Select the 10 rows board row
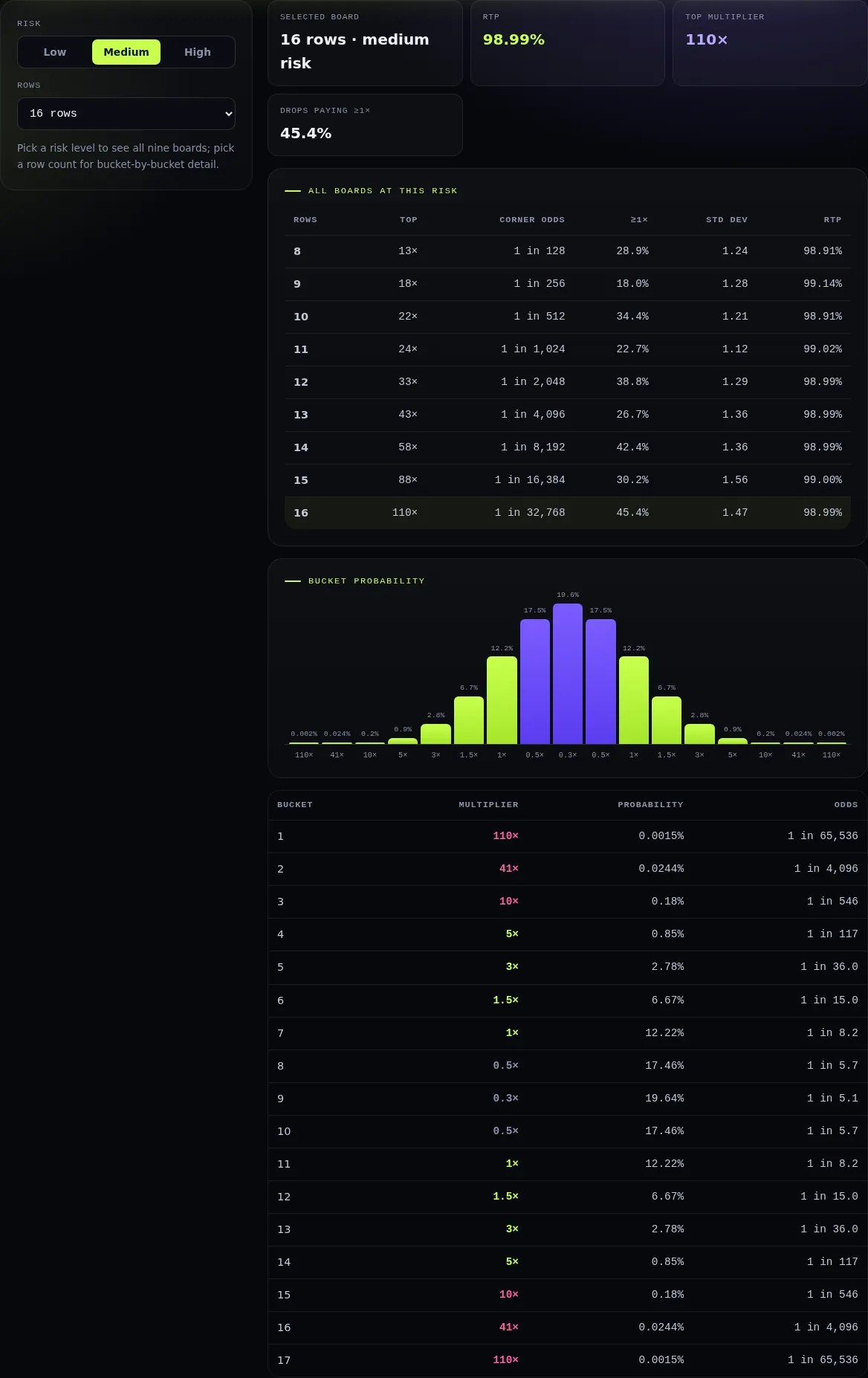The width and height of the screenshot is (868, 1378). (x=568, y=317)
